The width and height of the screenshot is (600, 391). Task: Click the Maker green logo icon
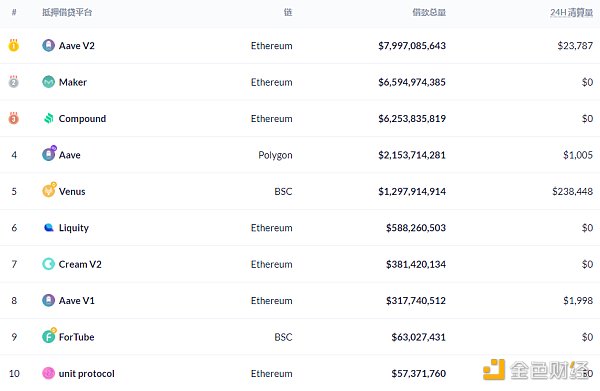pyautogui.click(x=48, y=82)
